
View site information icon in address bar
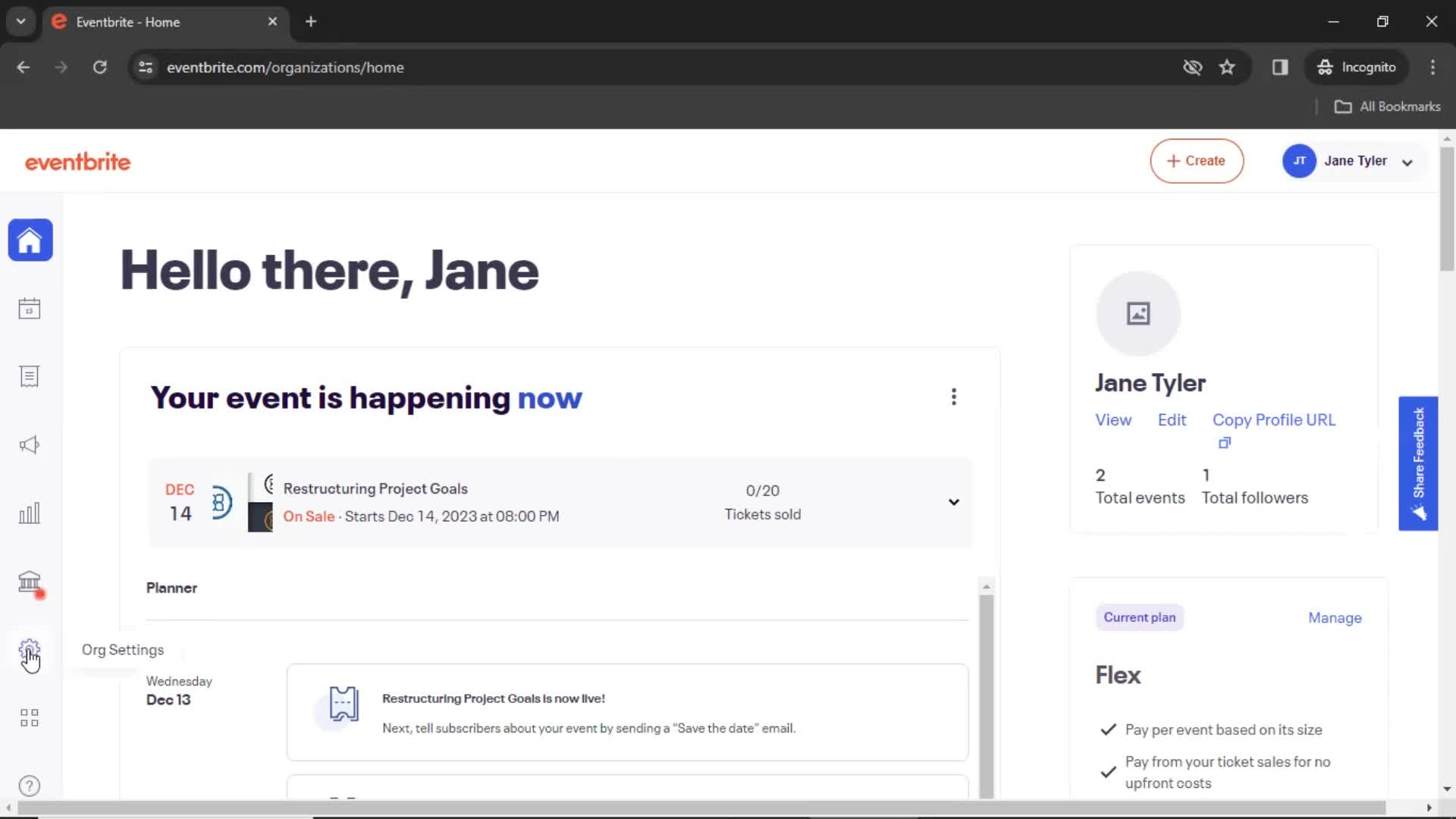pos(146,67)
